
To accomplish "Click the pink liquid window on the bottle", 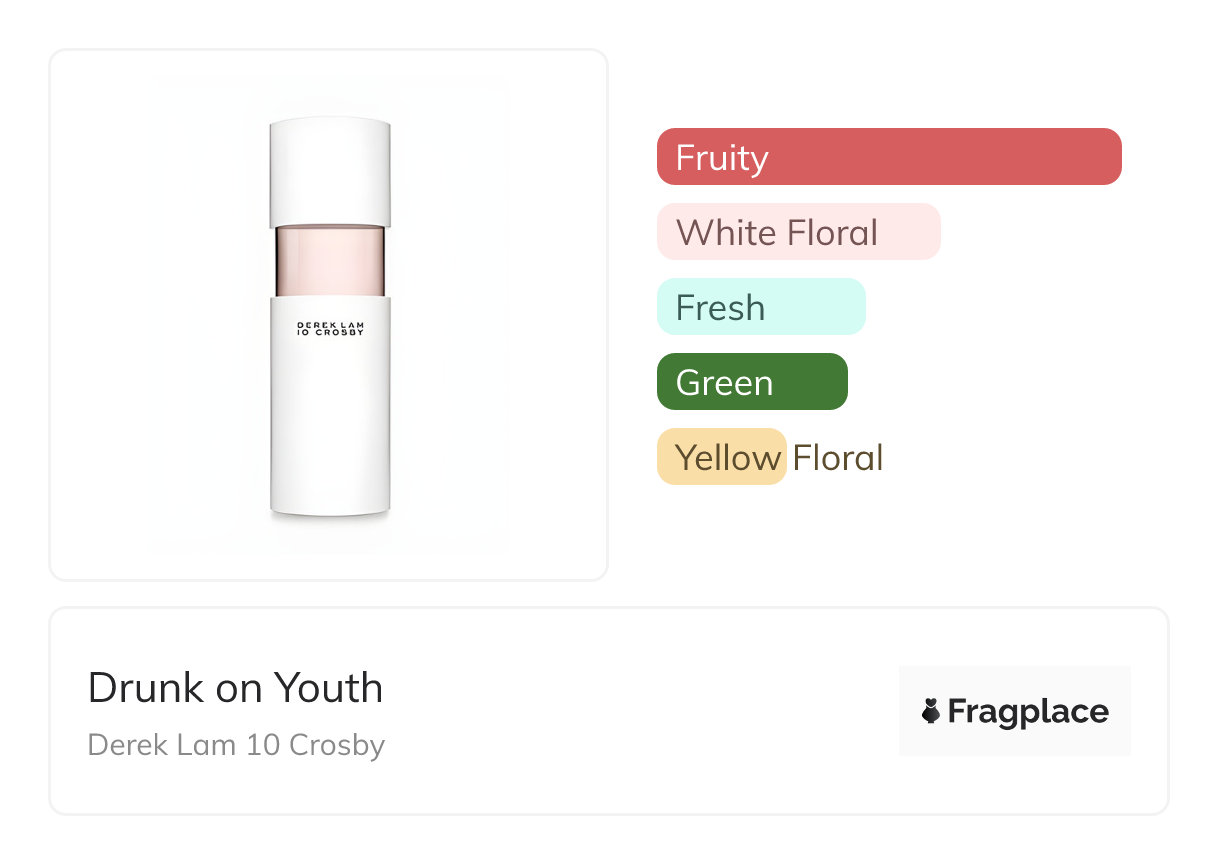I will coord(330,260).
